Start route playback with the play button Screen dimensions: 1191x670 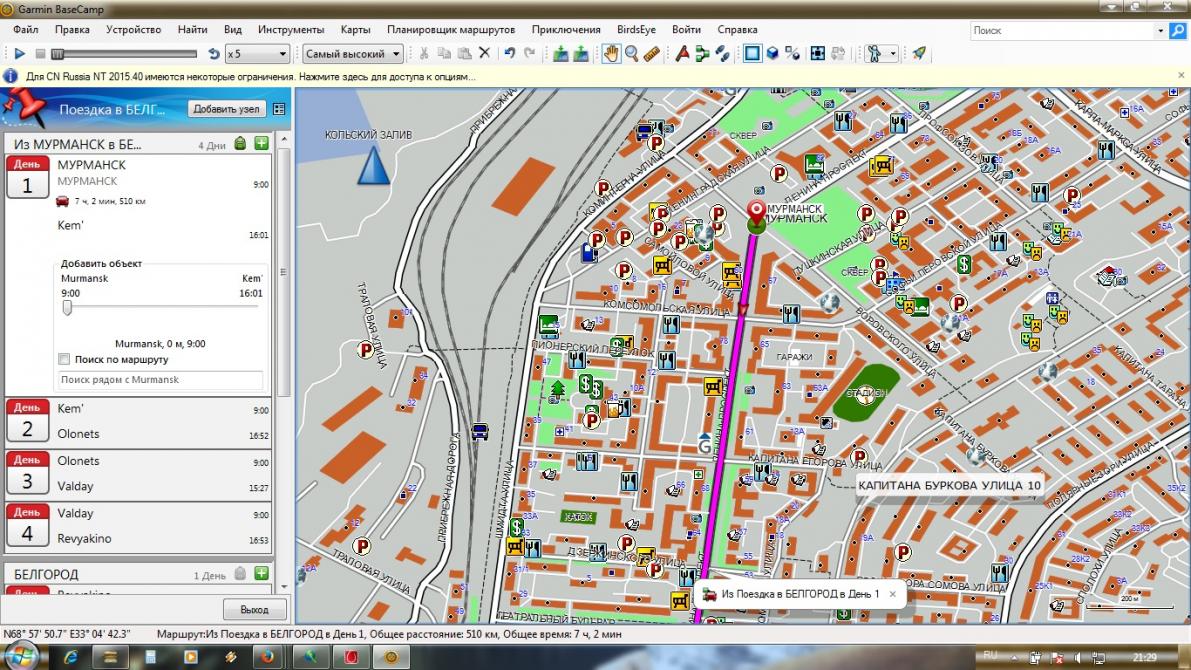(x=19, y=53)
